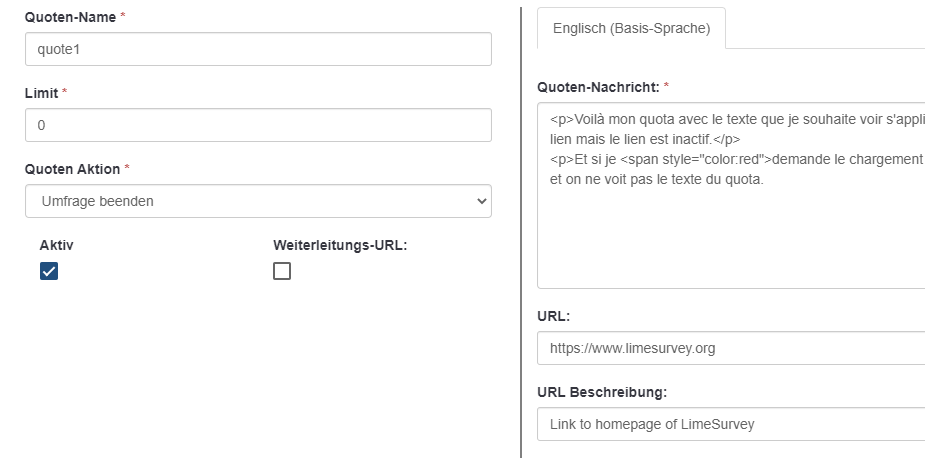Click the Quoten-Name text field
Image resolution: width=925 pixels, height=465 pixels.
tap(258, 49)
